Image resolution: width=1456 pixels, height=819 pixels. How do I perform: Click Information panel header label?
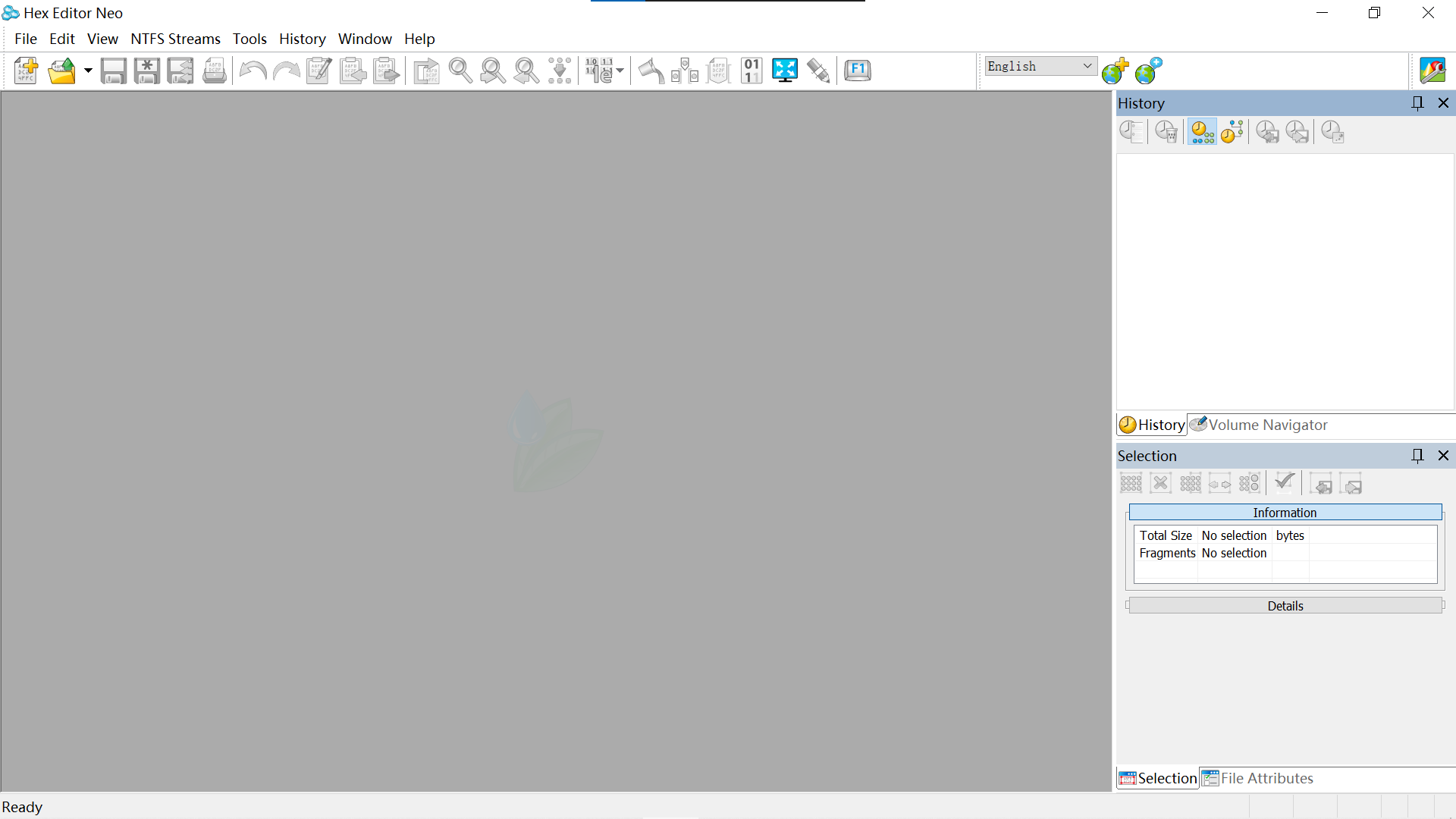pos(1285,512)
